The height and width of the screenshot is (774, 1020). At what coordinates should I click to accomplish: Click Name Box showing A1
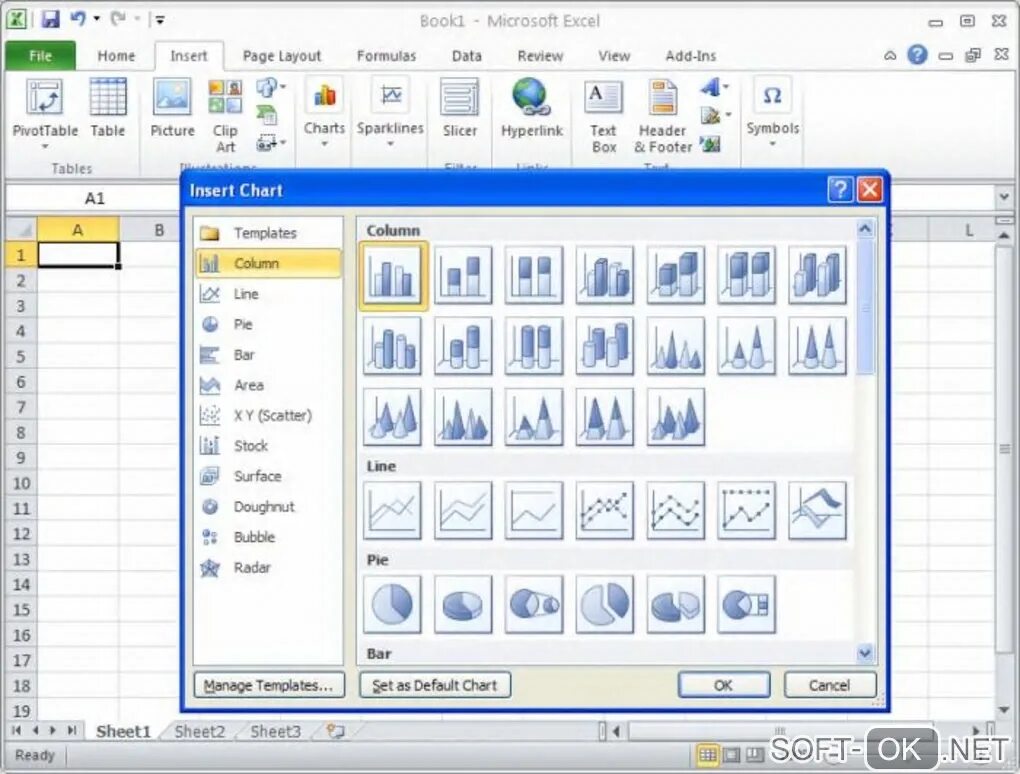pos(94,198)
